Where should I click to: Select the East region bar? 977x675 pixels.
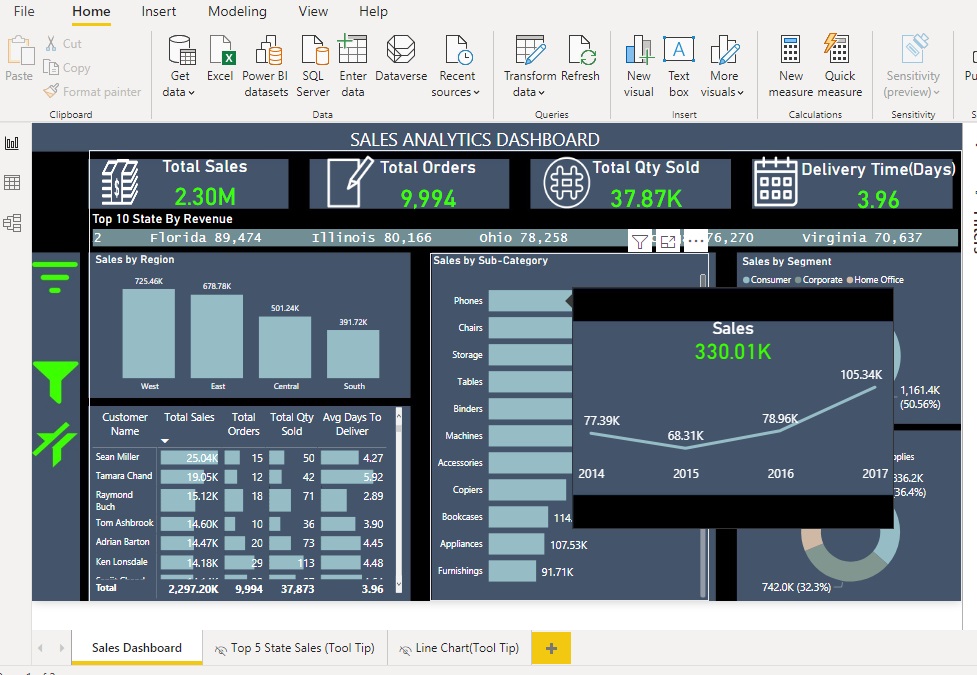coord(217,337)
